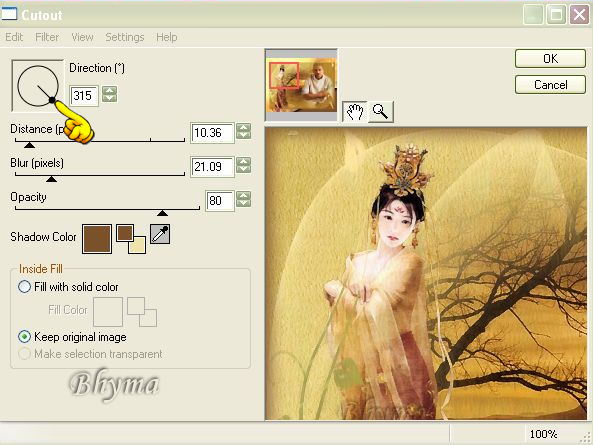The height and width of the screenshot is (445, 593).
Task: Open the Filter menu
Action: (47, 37)
